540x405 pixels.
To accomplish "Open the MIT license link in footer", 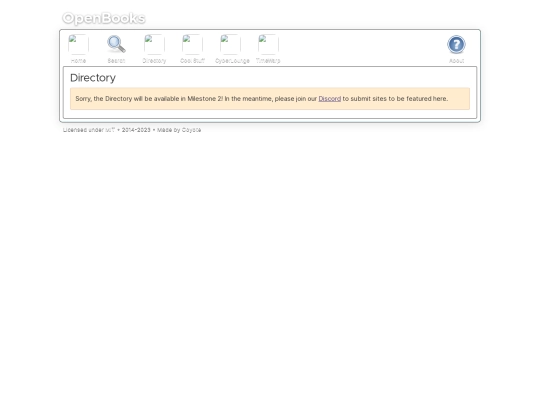I will coord(110,130).
